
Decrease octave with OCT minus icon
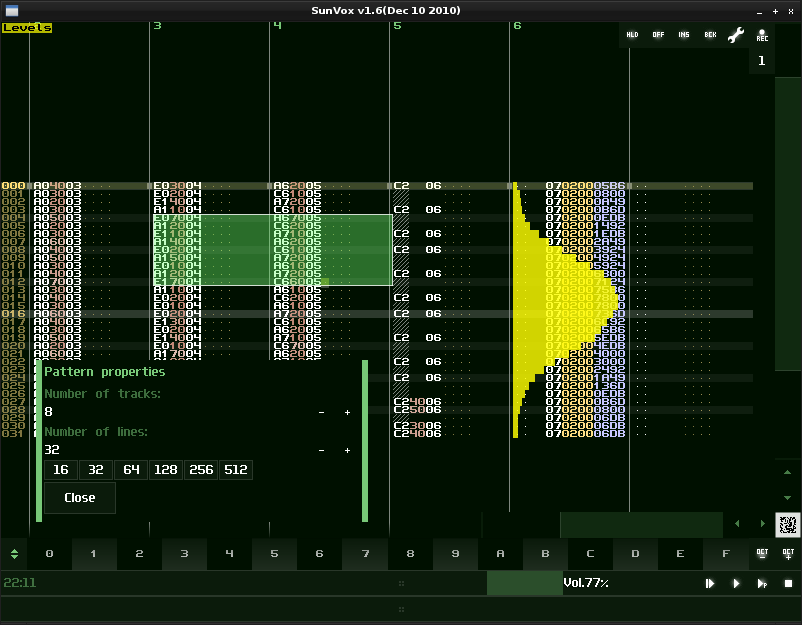click(x=762, y=554)
